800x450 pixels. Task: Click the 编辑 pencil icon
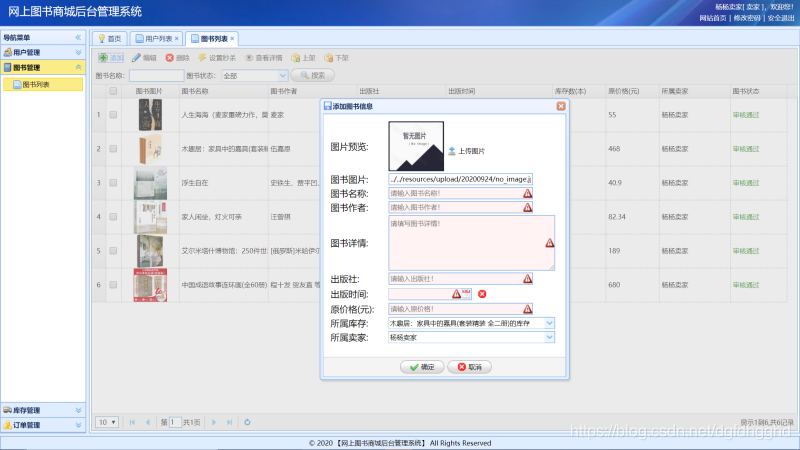tap(136, 58)
